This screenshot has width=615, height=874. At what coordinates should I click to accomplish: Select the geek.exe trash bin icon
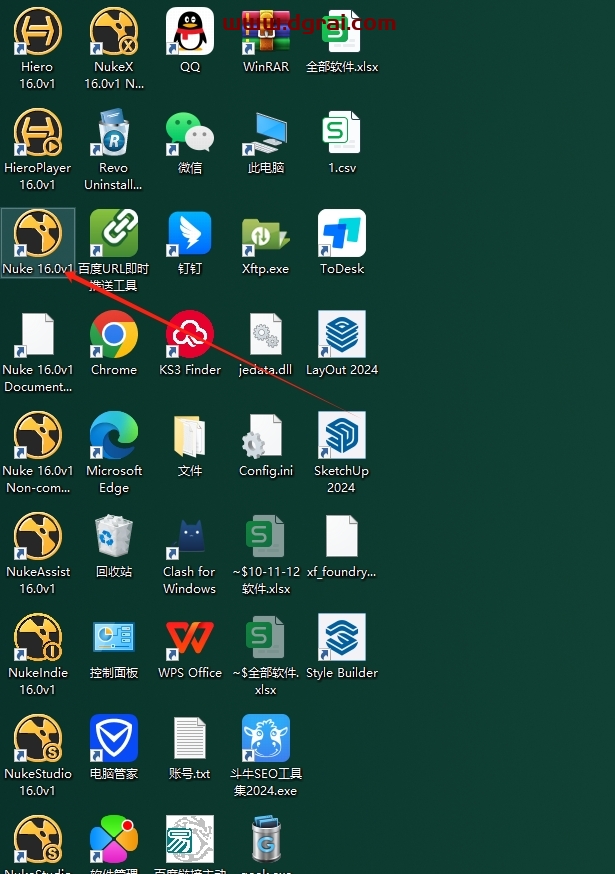[x=266, y=839]
